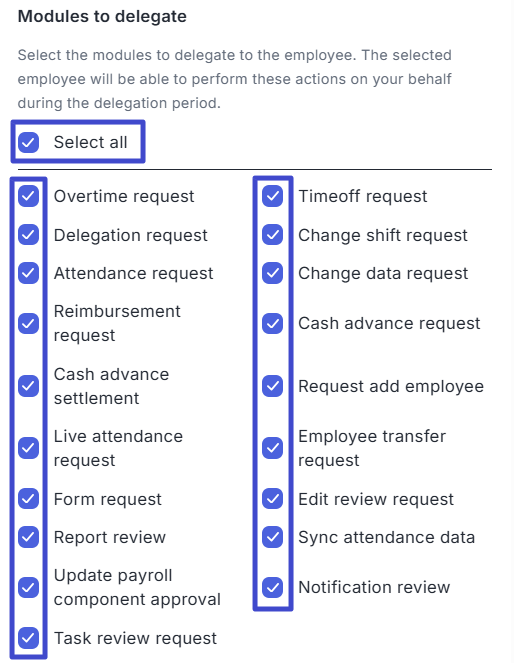Toggle Change data request checkbox
Screen dimensions: 514x663
[x=273, y=273]
